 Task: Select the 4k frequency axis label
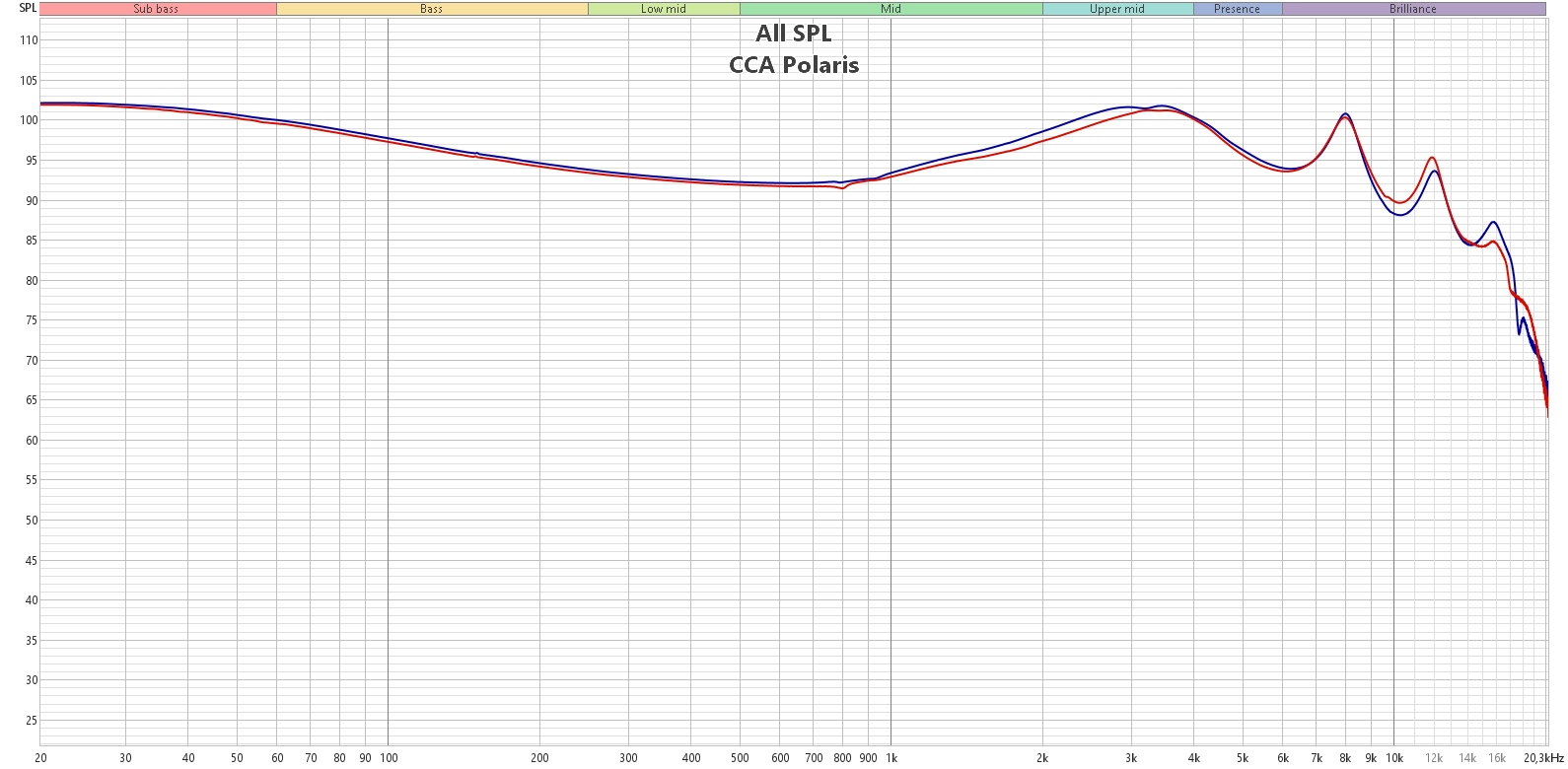pyautogui.click(x=1194, y=758)
